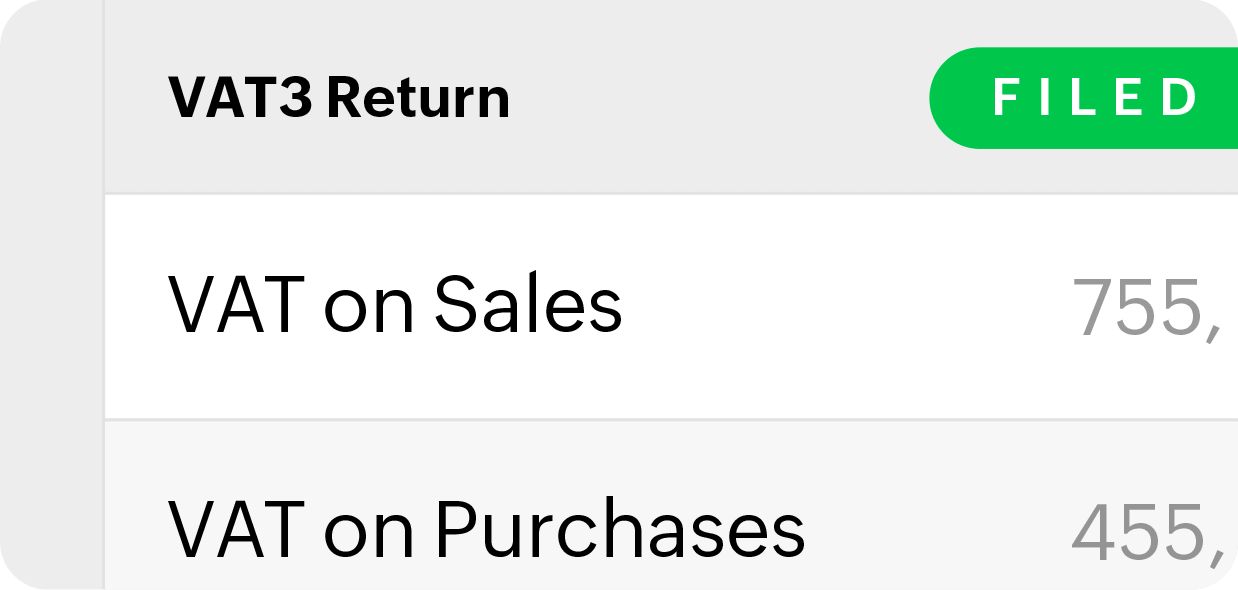Click the left edge panel of the card
1238x590 pixels.
(x=55, y=295)
